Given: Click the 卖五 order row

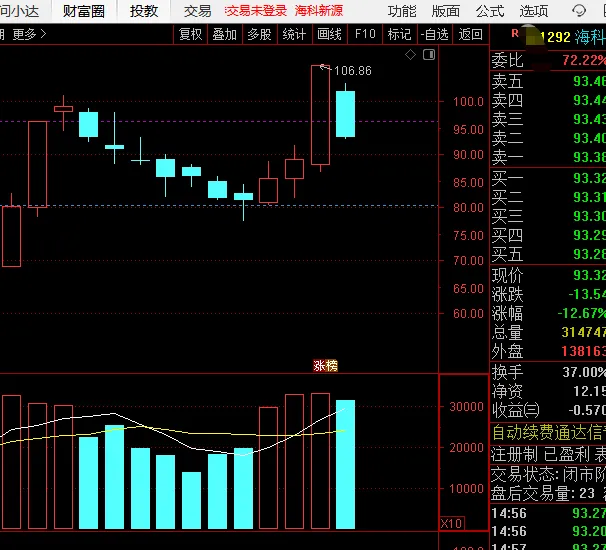Looking at the screenshot, I should (548, 81).
